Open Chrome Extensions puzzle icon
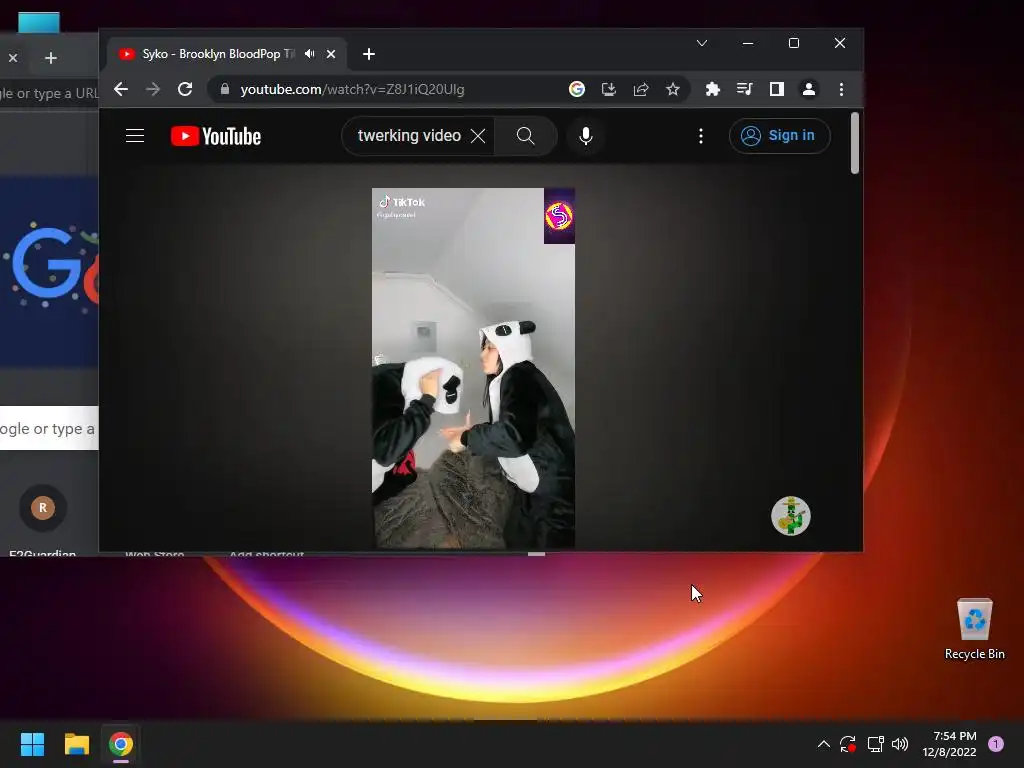 (x=712, y=89)
